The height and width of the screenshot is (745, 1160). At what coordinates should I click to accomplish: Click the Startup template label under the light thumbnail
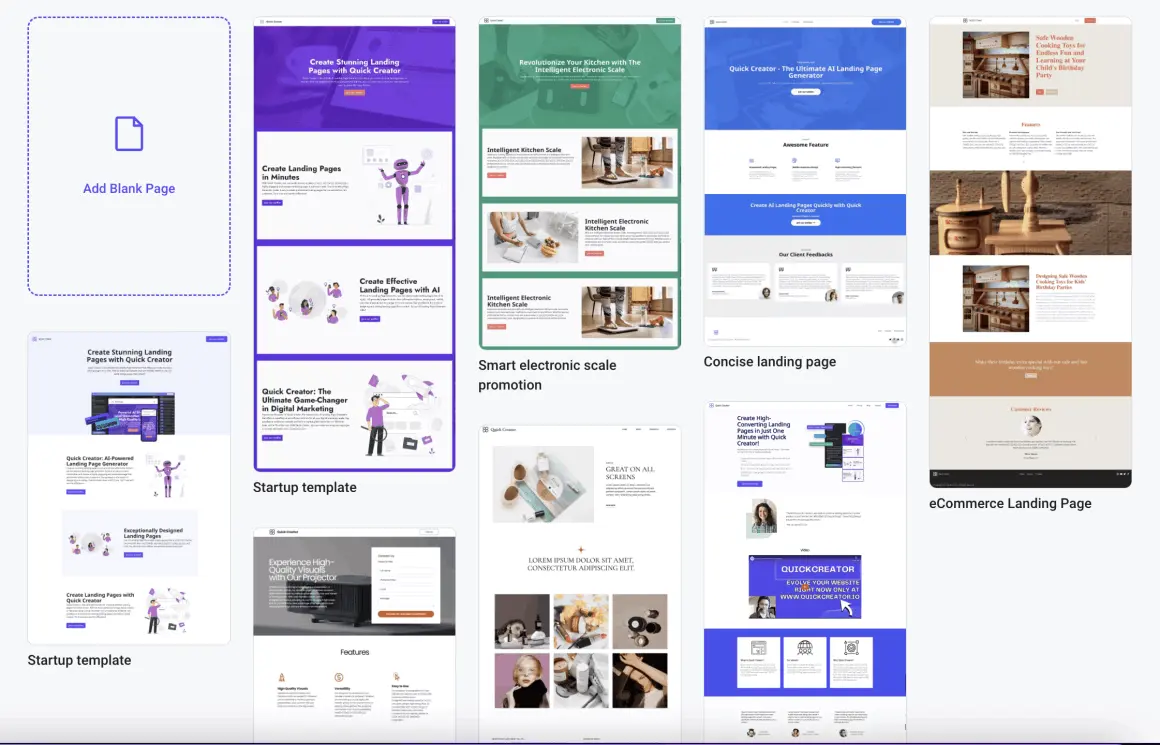point(79,660)
